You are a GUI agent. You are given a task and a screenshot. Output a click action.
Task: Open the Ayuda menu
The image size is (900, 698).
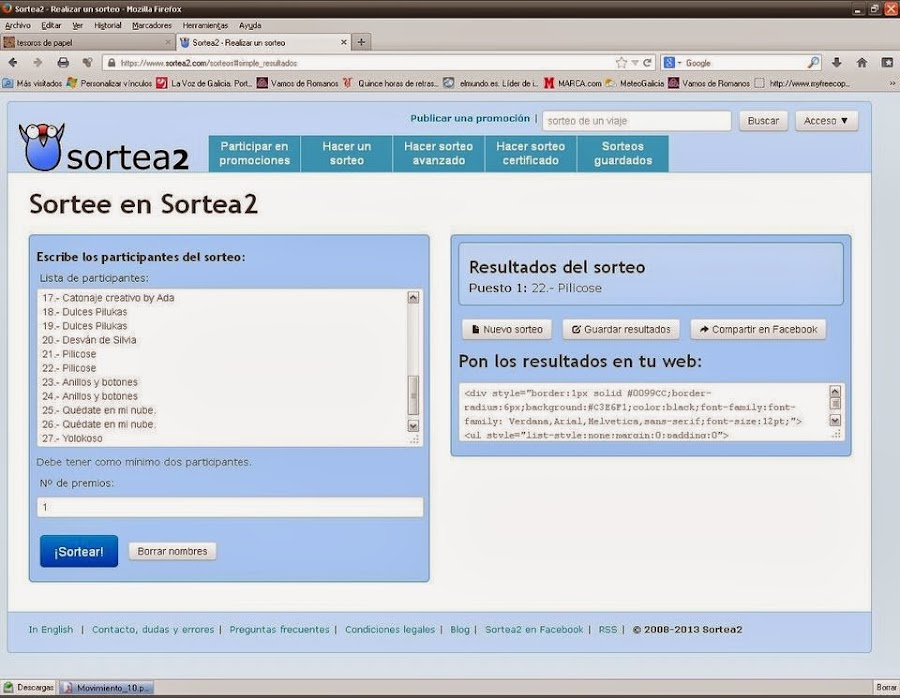(250, 25)
